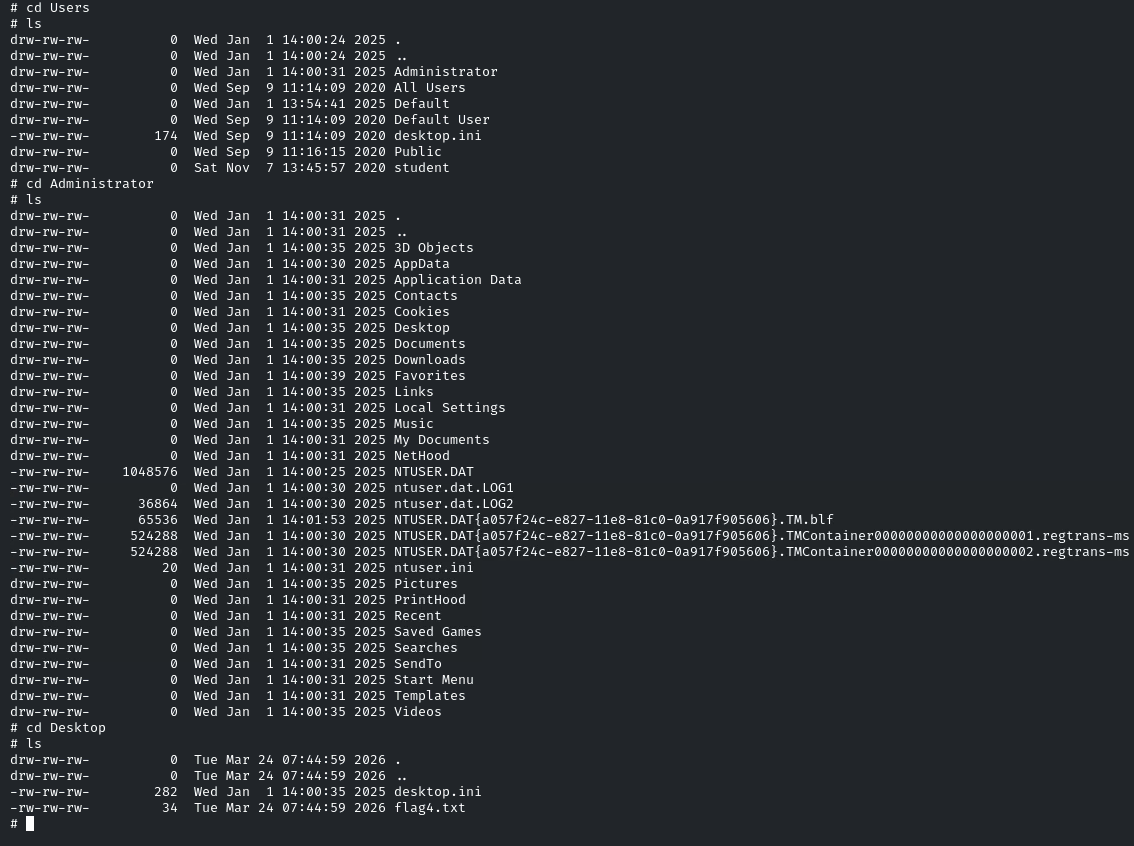The image size is (1134, 846).
Task: Click the flag4.txt filename
Action: (x=430, y=808)
